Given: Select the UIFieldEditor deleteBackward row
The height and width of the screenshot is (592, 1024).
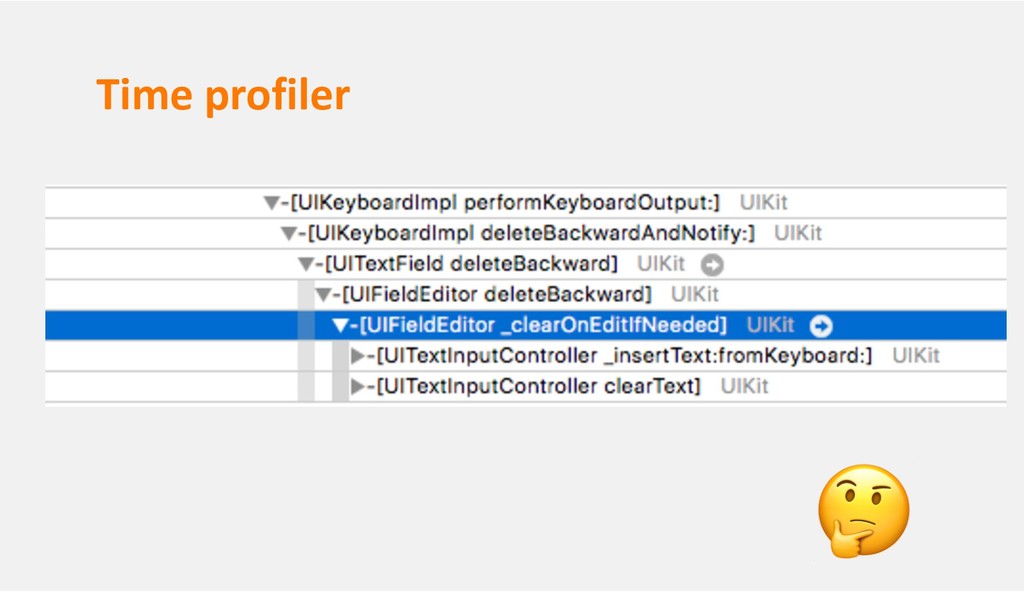Looking at the screenshot, I should tap(526, 295).
